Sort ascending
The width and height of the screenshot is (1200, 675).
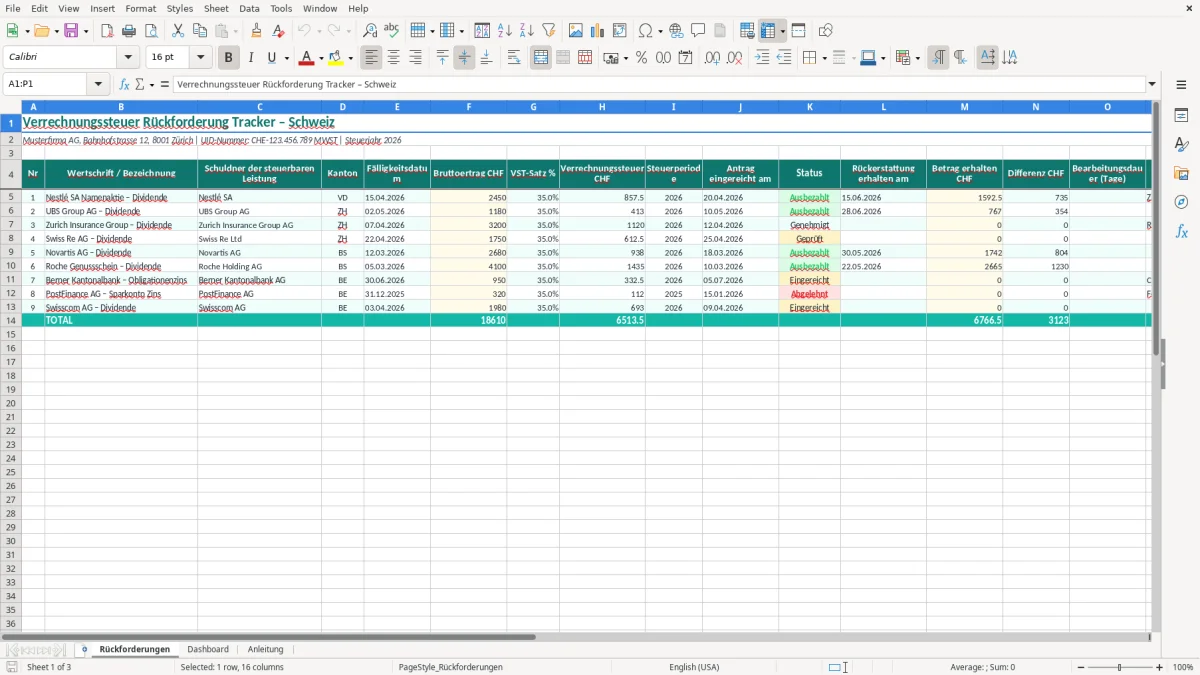(x=504, y=31)
